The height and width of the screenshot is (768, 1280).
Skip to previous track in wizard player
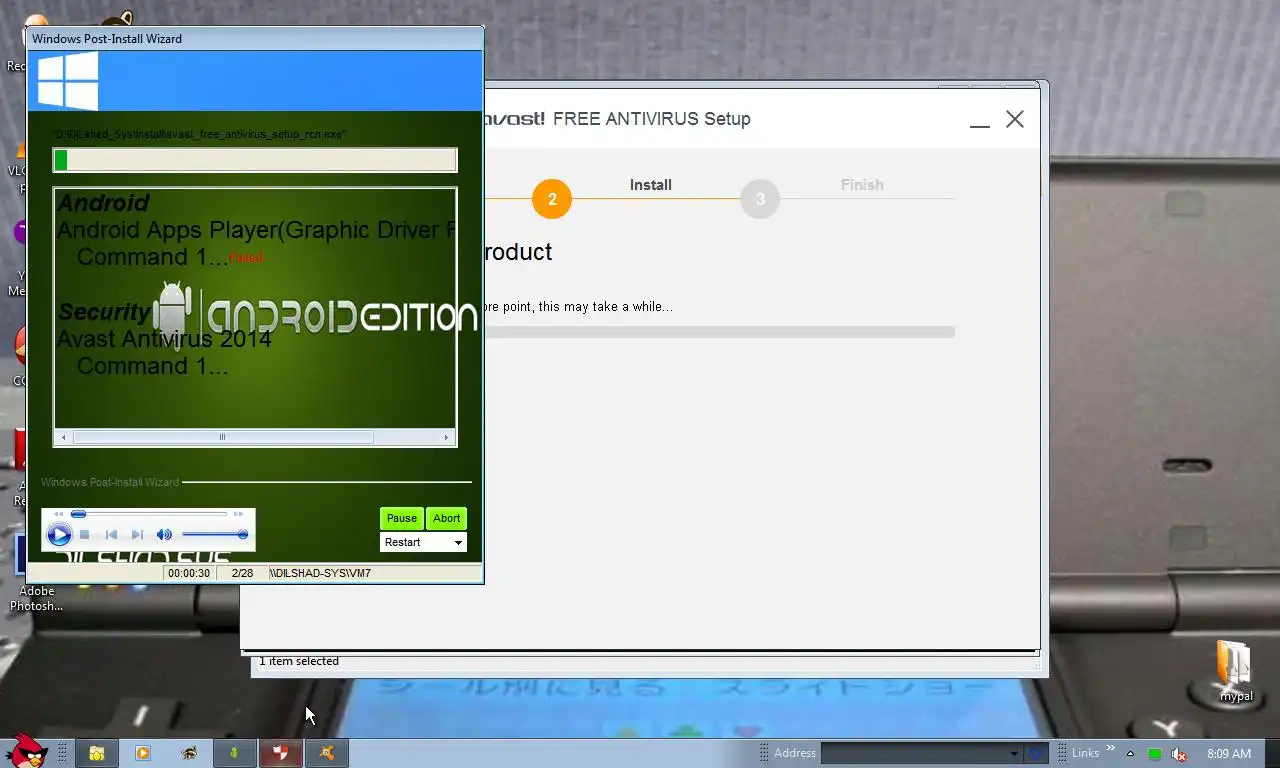point(111,535)
